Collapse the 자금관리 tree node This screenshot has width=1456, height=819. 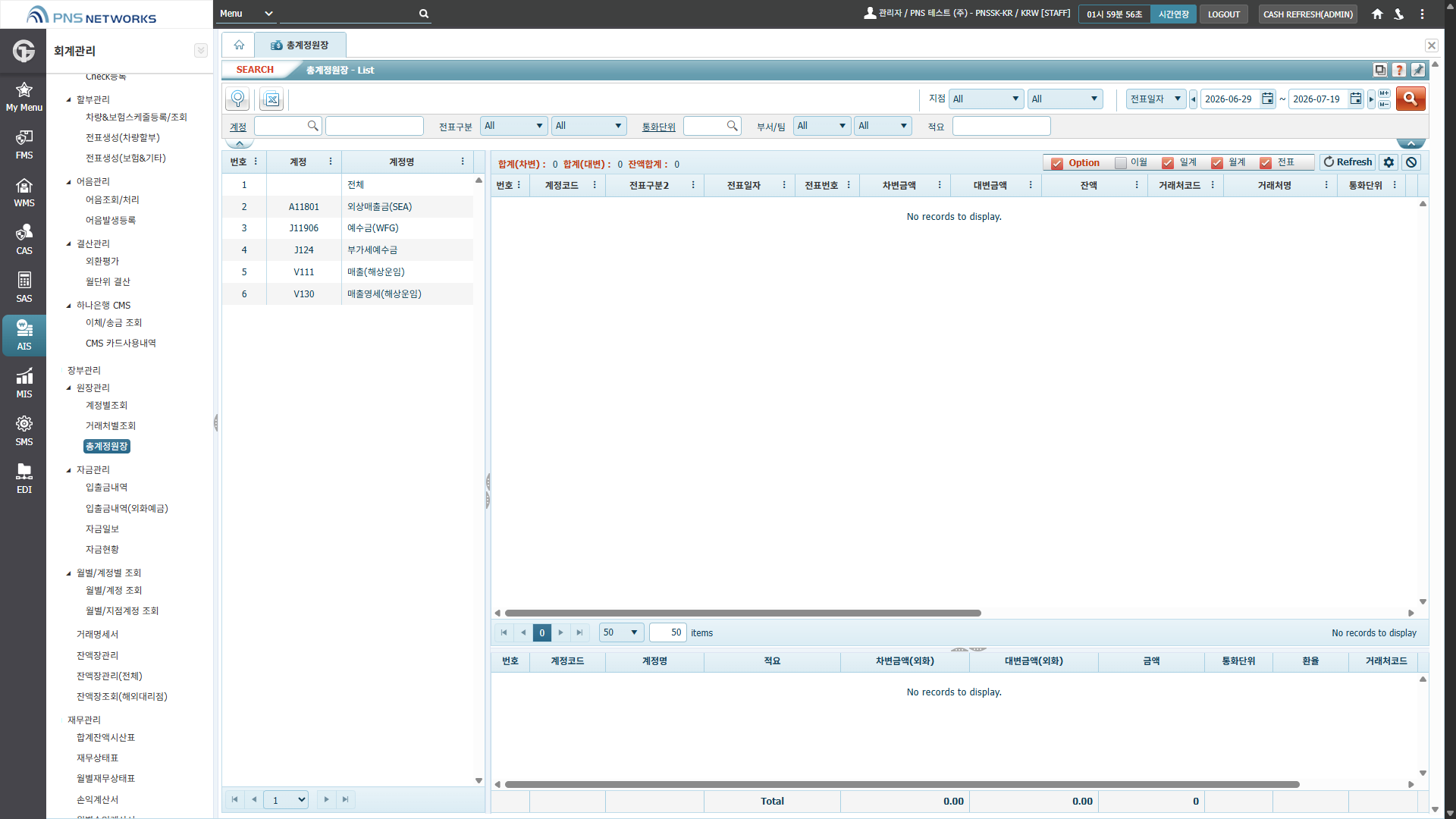point(69,469)
